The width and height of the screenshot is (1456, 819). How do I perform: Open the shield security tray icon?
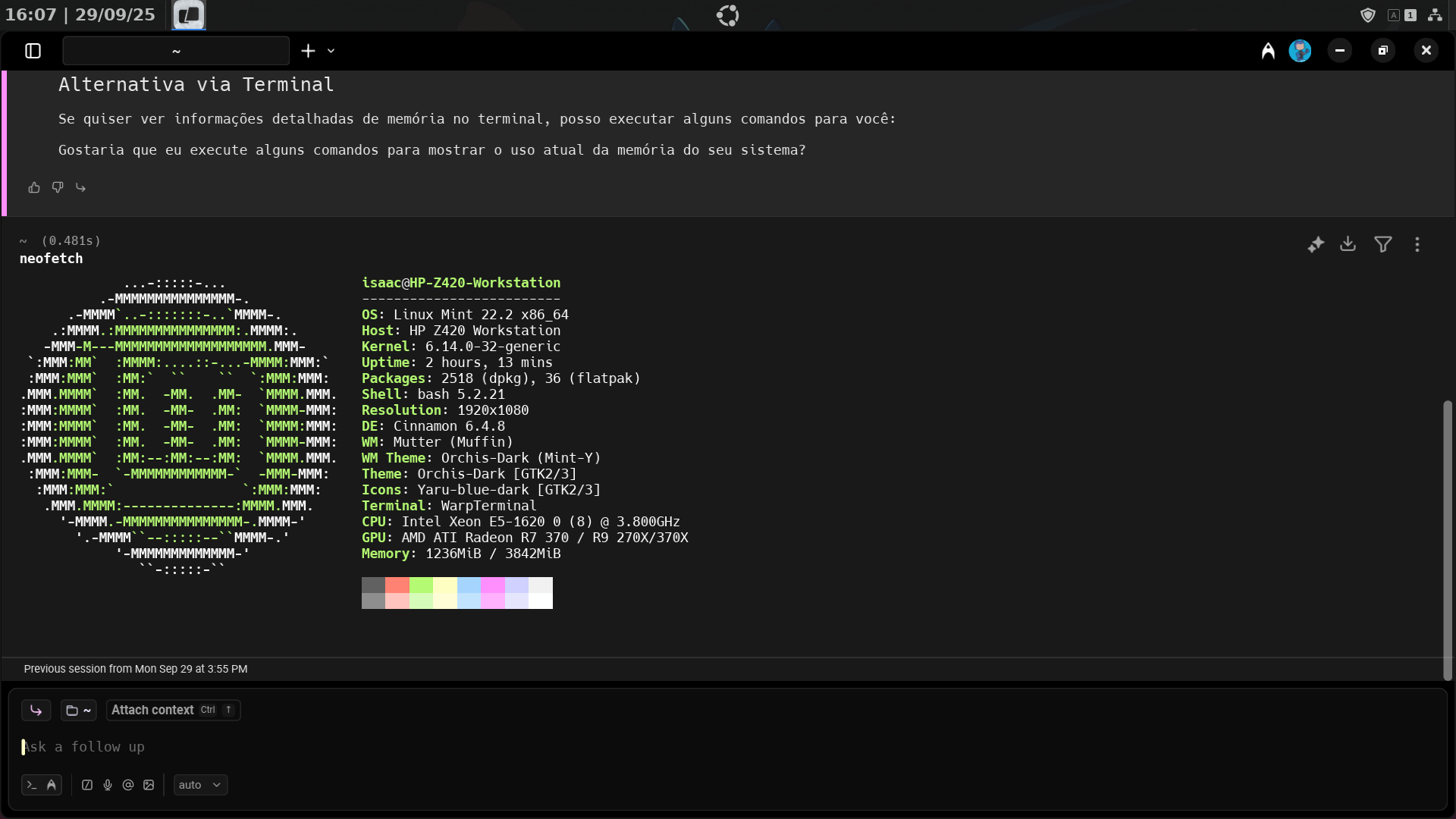[1368, 15]
